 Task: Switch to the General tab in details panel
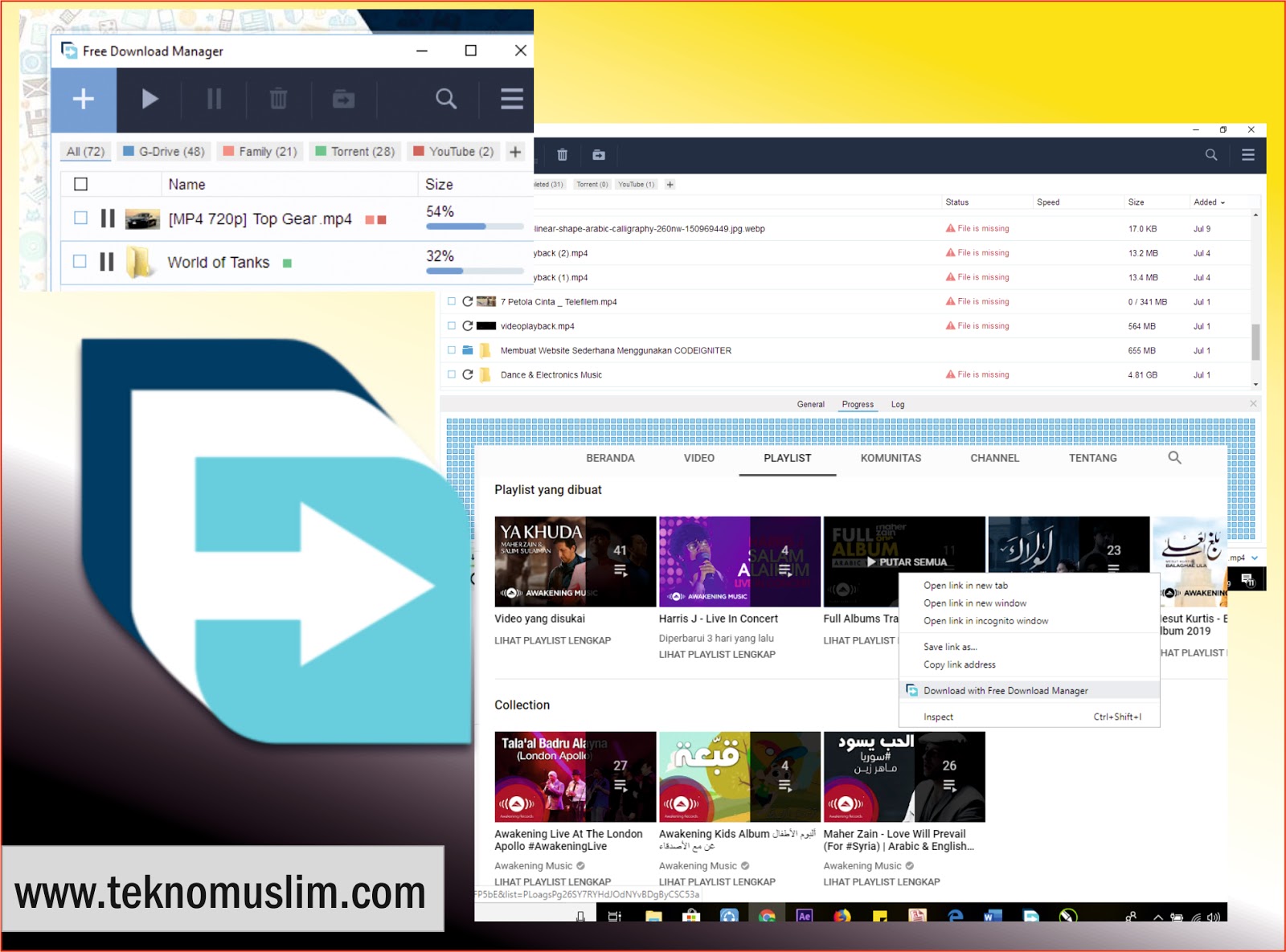pos(810,404)
